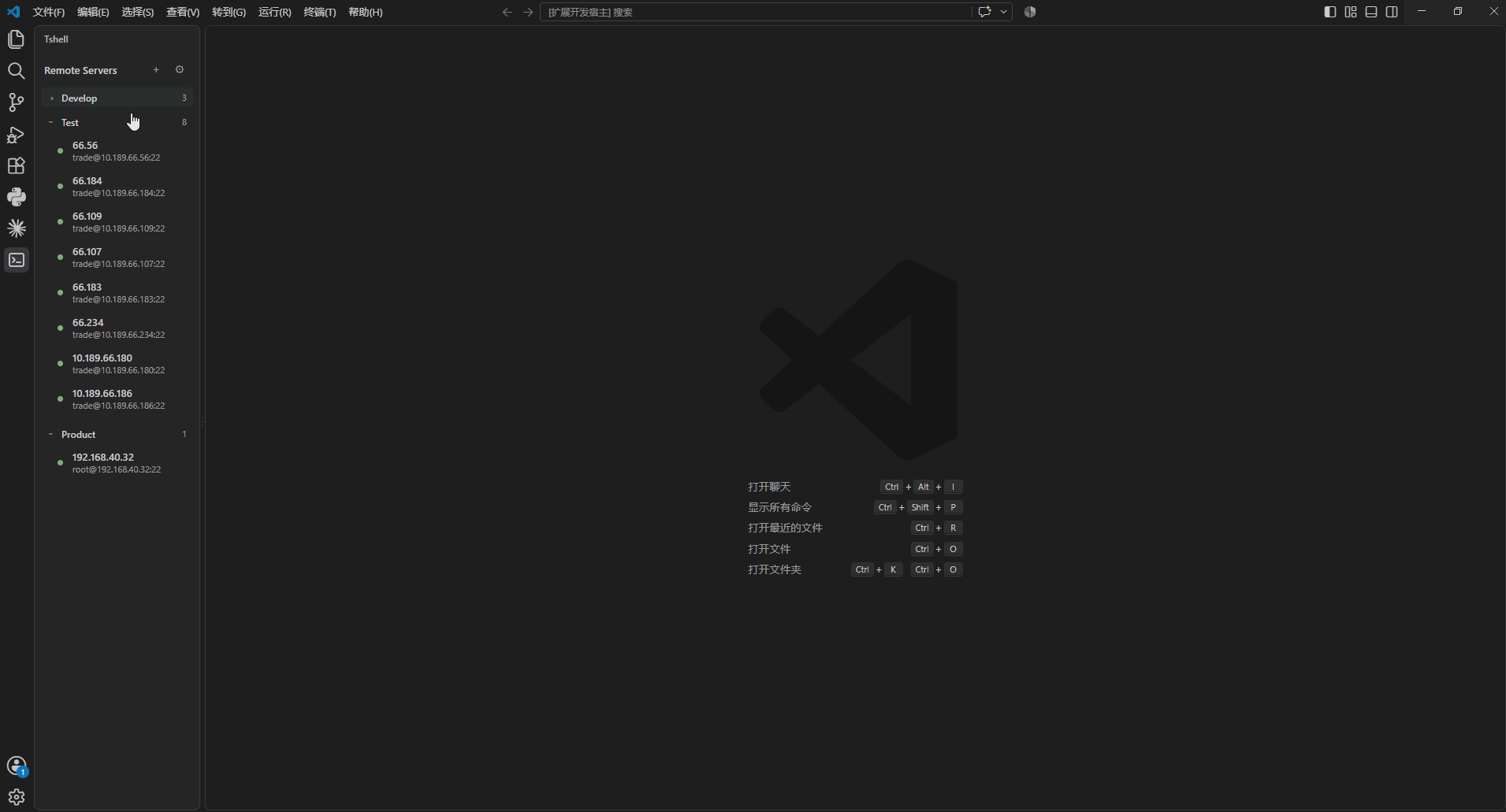Image resolution: width=1506 pixels, height=812 pixels.
Task: Open the Python view in activity bar
Action: tap(16, 197)
